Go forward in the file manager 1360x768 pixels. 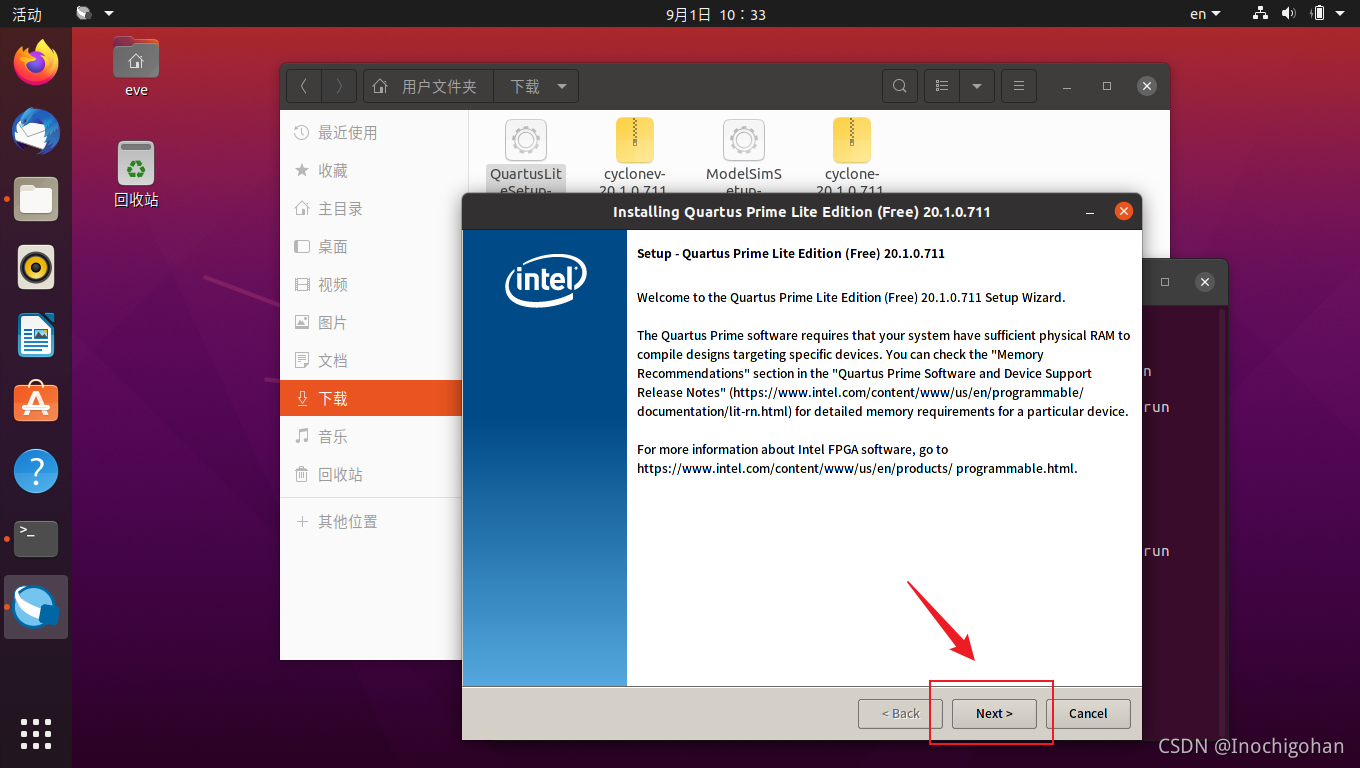tap(339, 87)
